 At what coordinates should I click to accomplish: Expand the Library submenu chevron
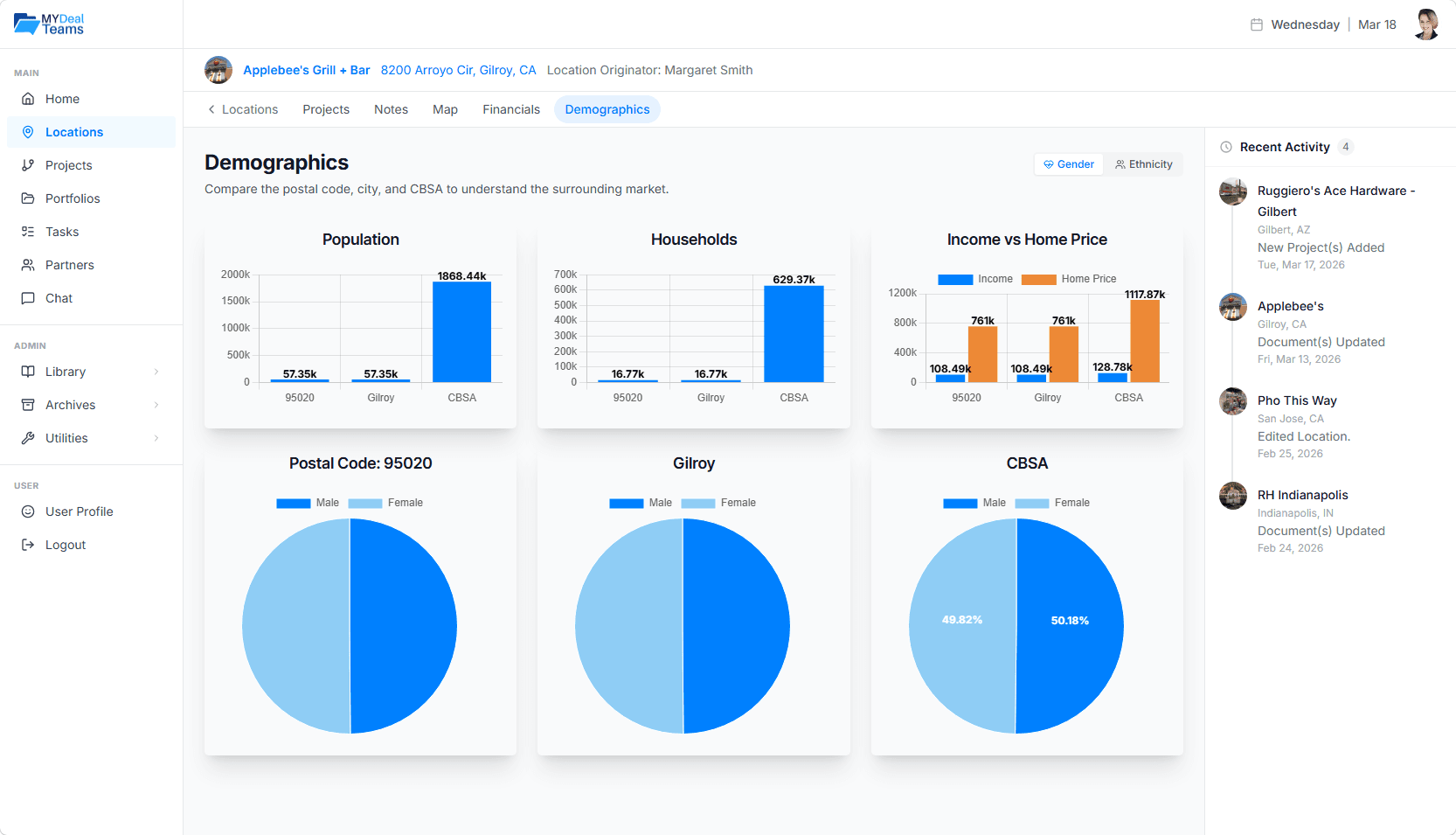156,372
